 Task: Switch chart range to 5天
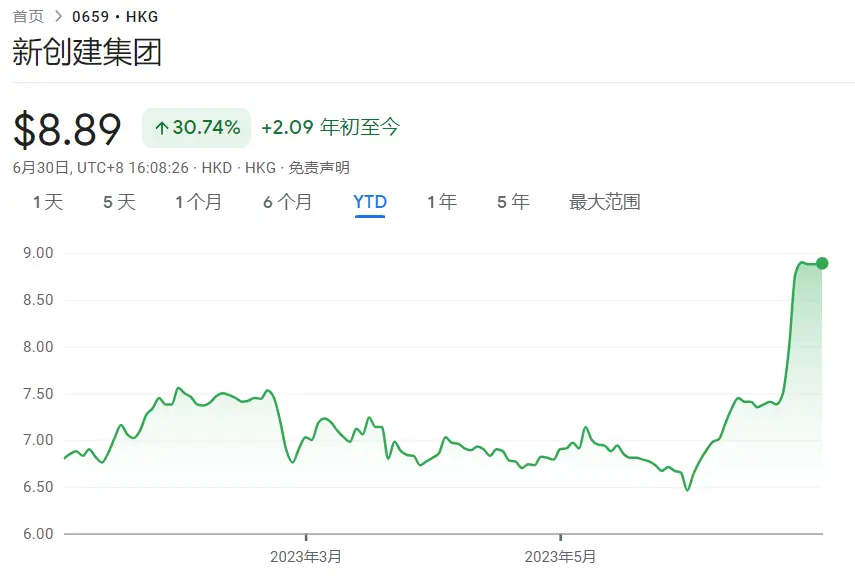[x=119, y=202]
